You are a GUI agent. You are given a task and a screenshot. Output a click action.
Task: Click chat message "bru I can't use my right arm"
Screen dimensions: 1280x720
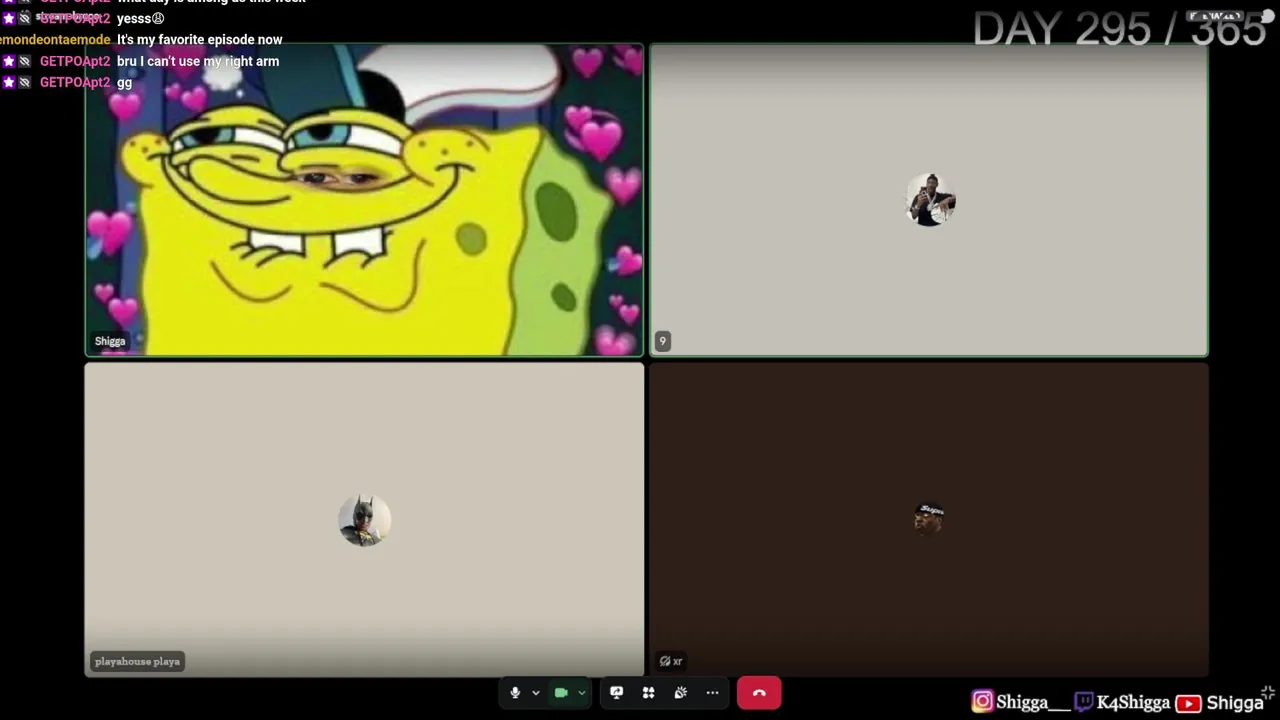(198, 61)
